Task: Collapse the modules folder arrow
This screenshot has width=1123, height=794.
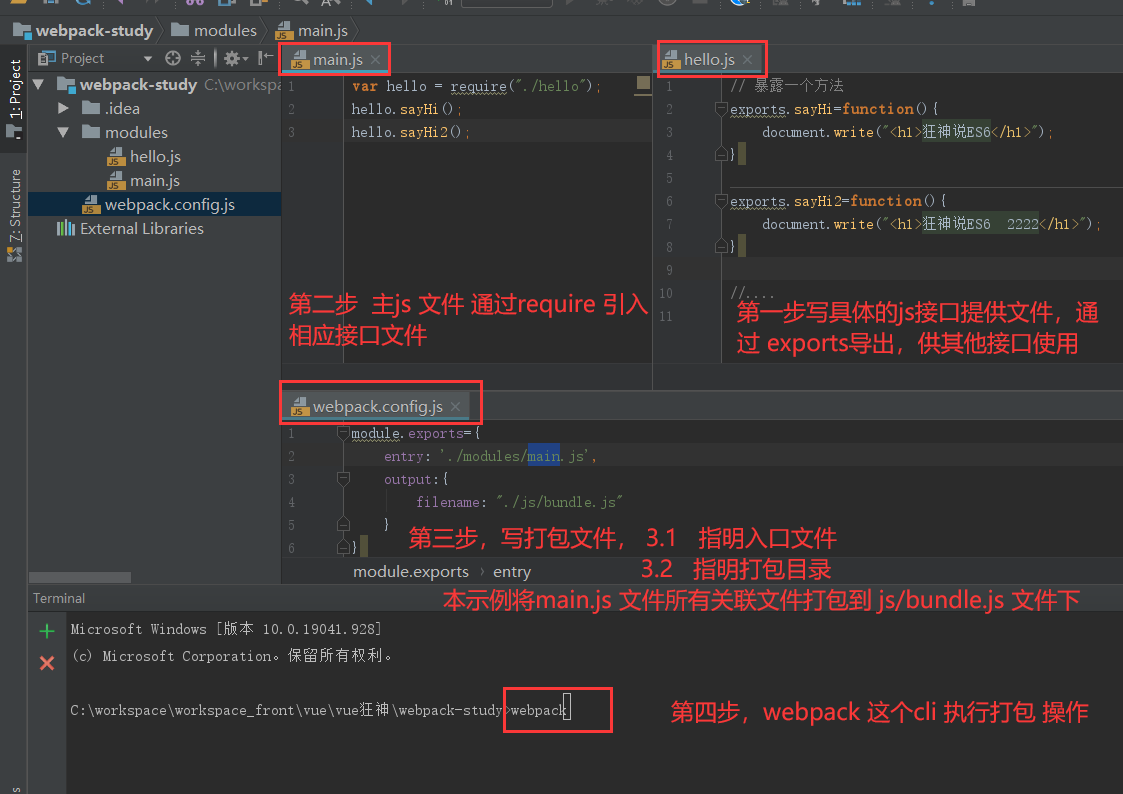Action: pyautogui.click(x=63, y=132)
